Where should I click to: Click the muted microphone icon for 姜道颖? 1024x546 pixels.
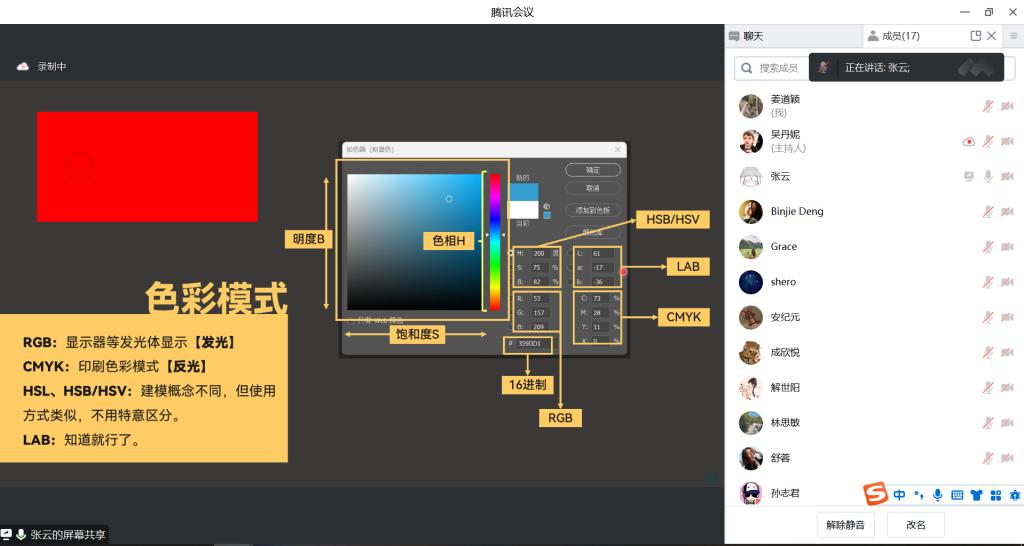[987, 106]
